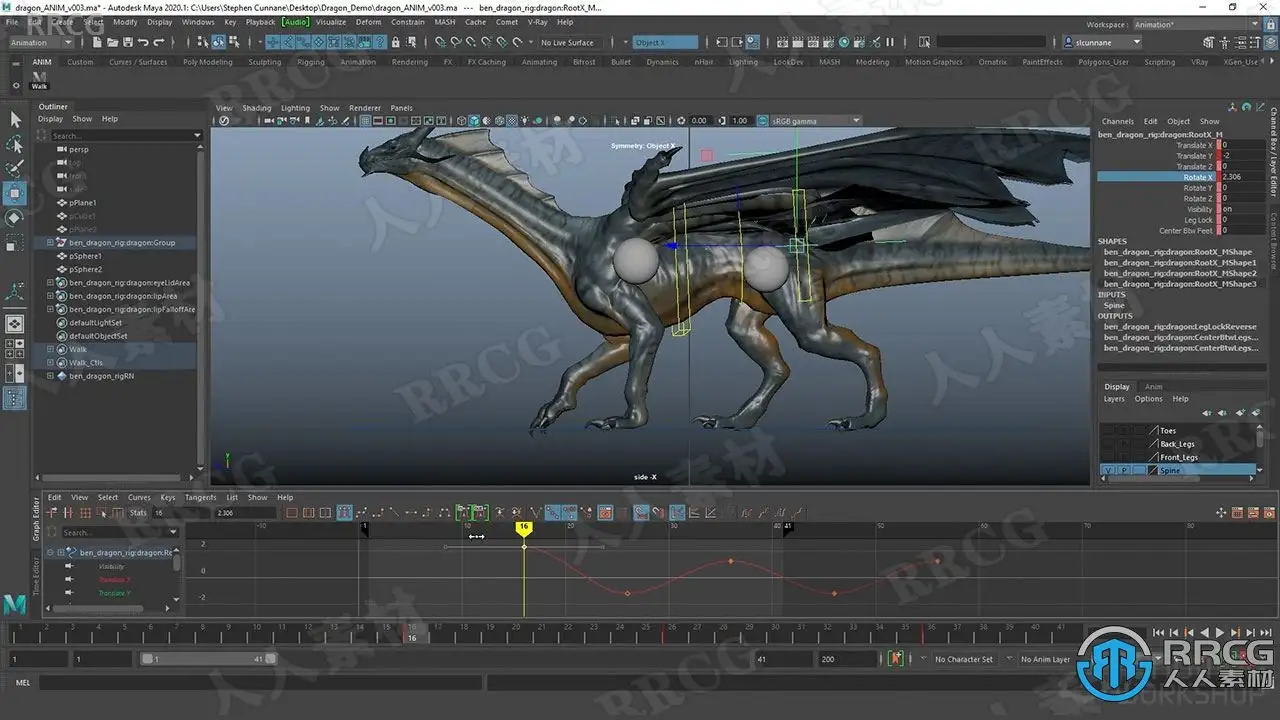Image resolution: width=1280 pixels, height=720 pixels.
Task: Select the Move tool in the toolbox
Action: [15, 193]
